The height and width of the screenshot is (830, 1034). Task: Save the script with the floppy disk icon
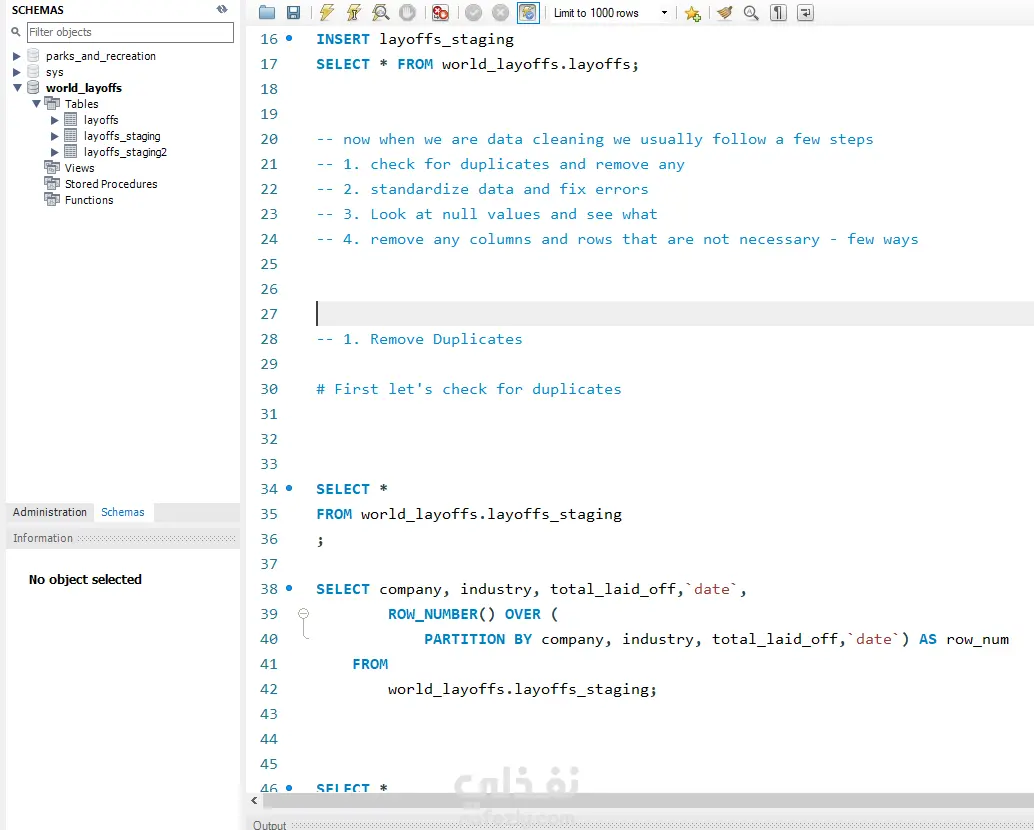293,13
